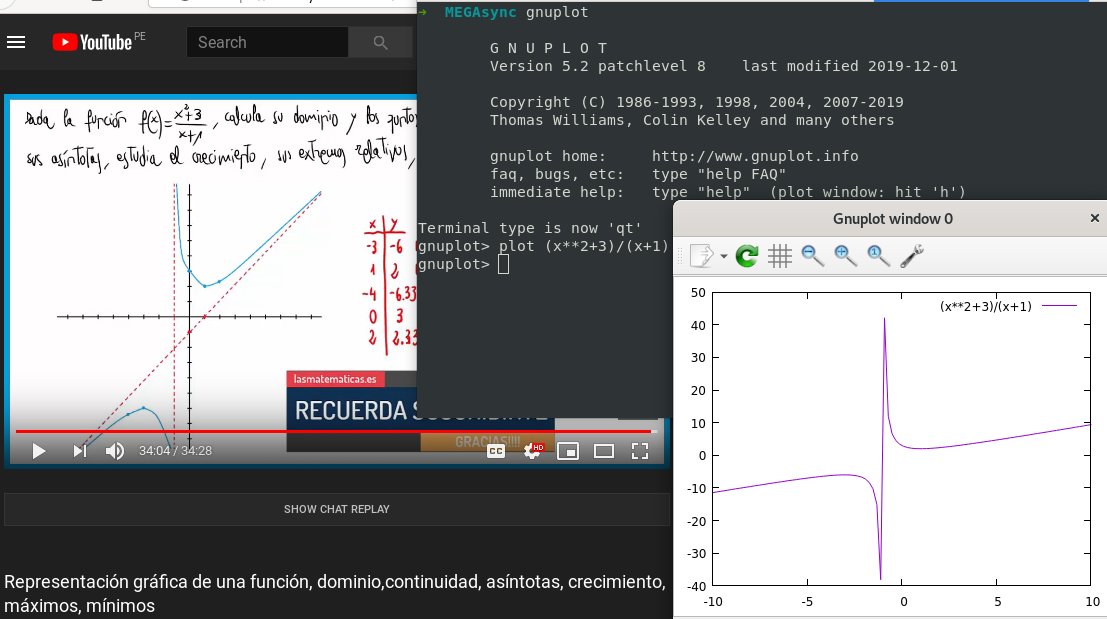Screen dimensions: 1107x619
Task: Click 'Version 5.2 patchlevel 8' text in terminal
Action: click(597, 66)
